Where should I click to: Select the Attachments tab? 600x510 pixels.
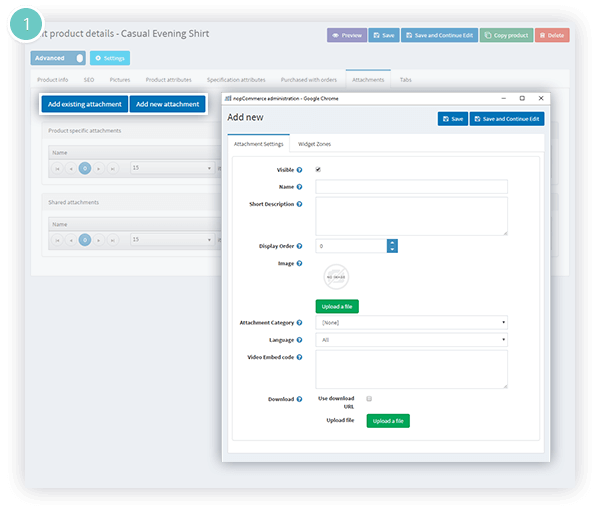(x=368, y=79)
